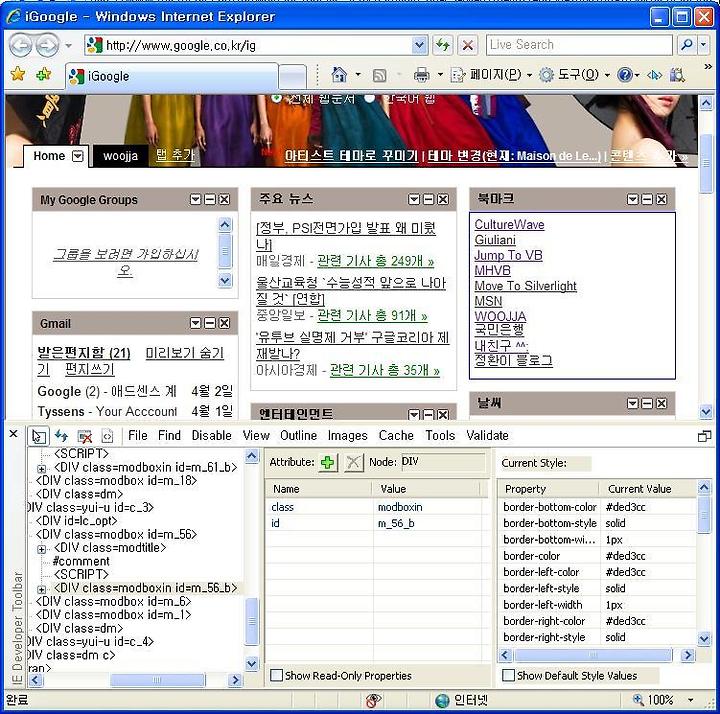Toggle Show Read-Only Properties checkbox
Screen dimensions: 720x714
coord(276,675)
